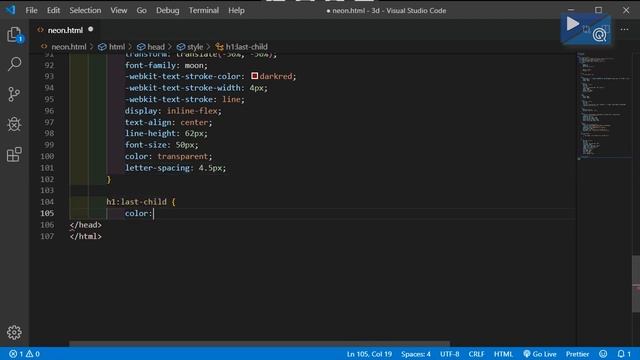Click neon.html in the breadcrumb

69,47
